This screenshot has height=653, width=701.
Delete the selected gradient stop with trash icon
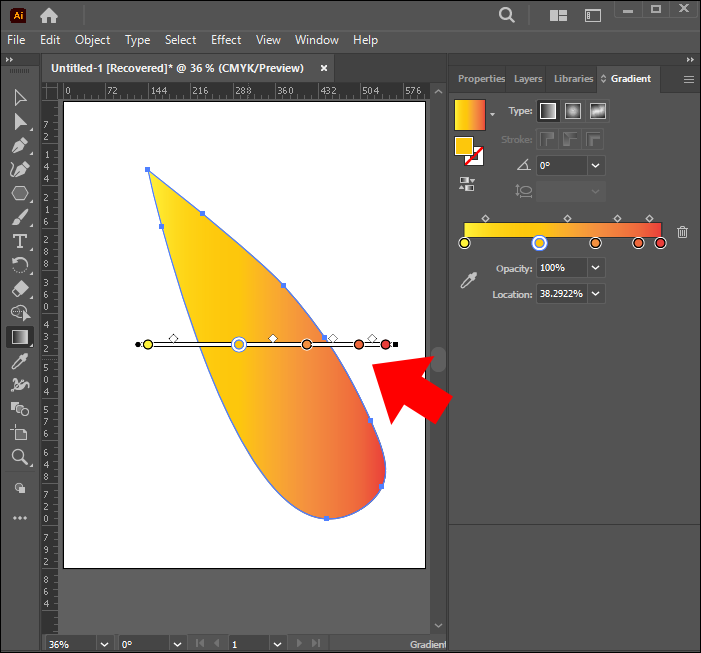coord(682,232)
